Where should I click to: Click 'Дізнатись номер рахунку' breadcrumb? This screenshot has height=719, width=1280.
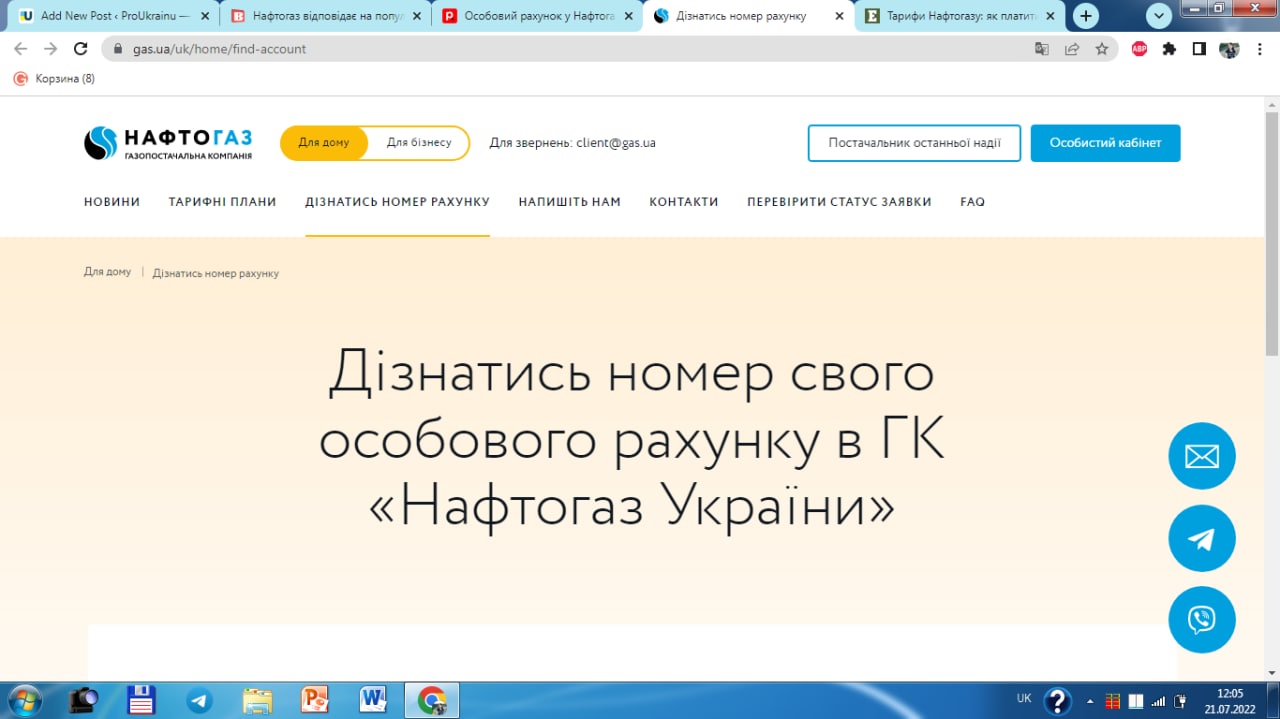pyautogui.click(x=216, y=273)
